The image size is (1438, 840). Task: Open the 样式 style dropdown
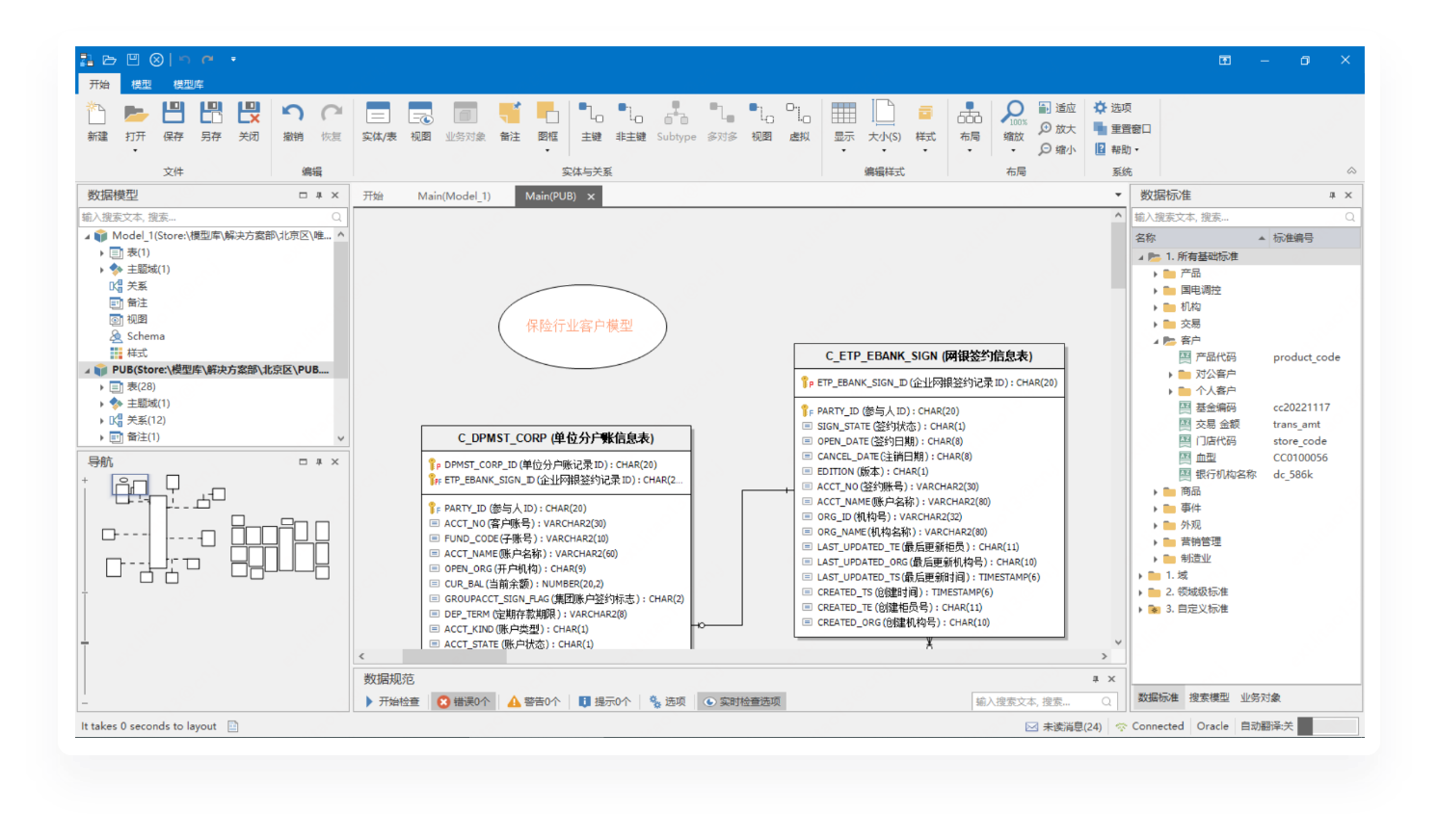(925, 150)
